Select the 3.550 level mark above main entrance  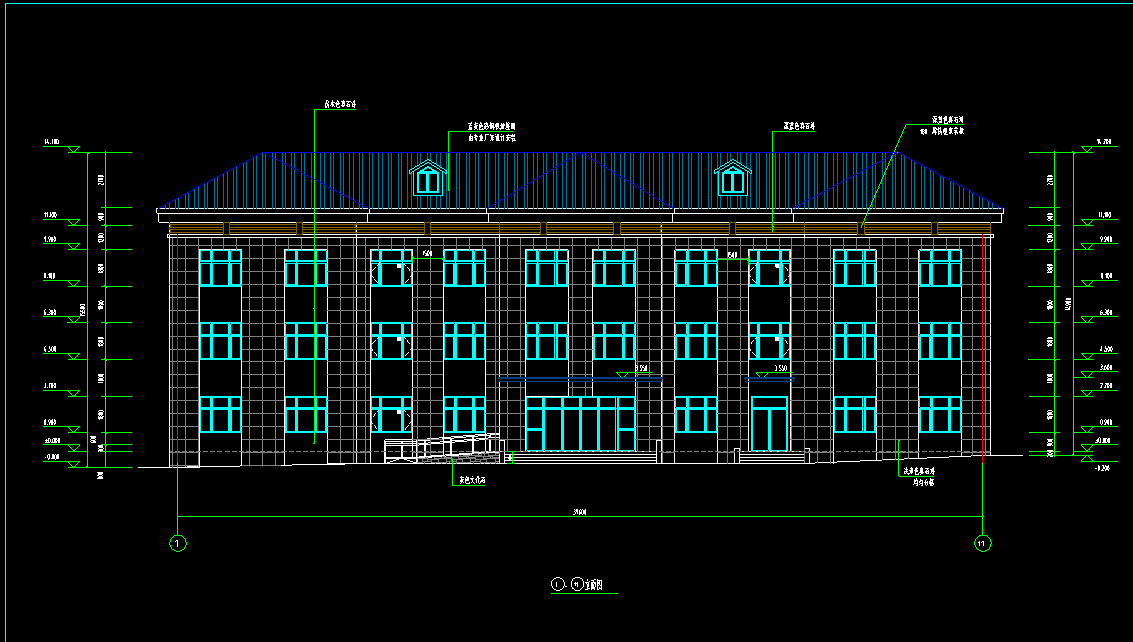point(641,369)
